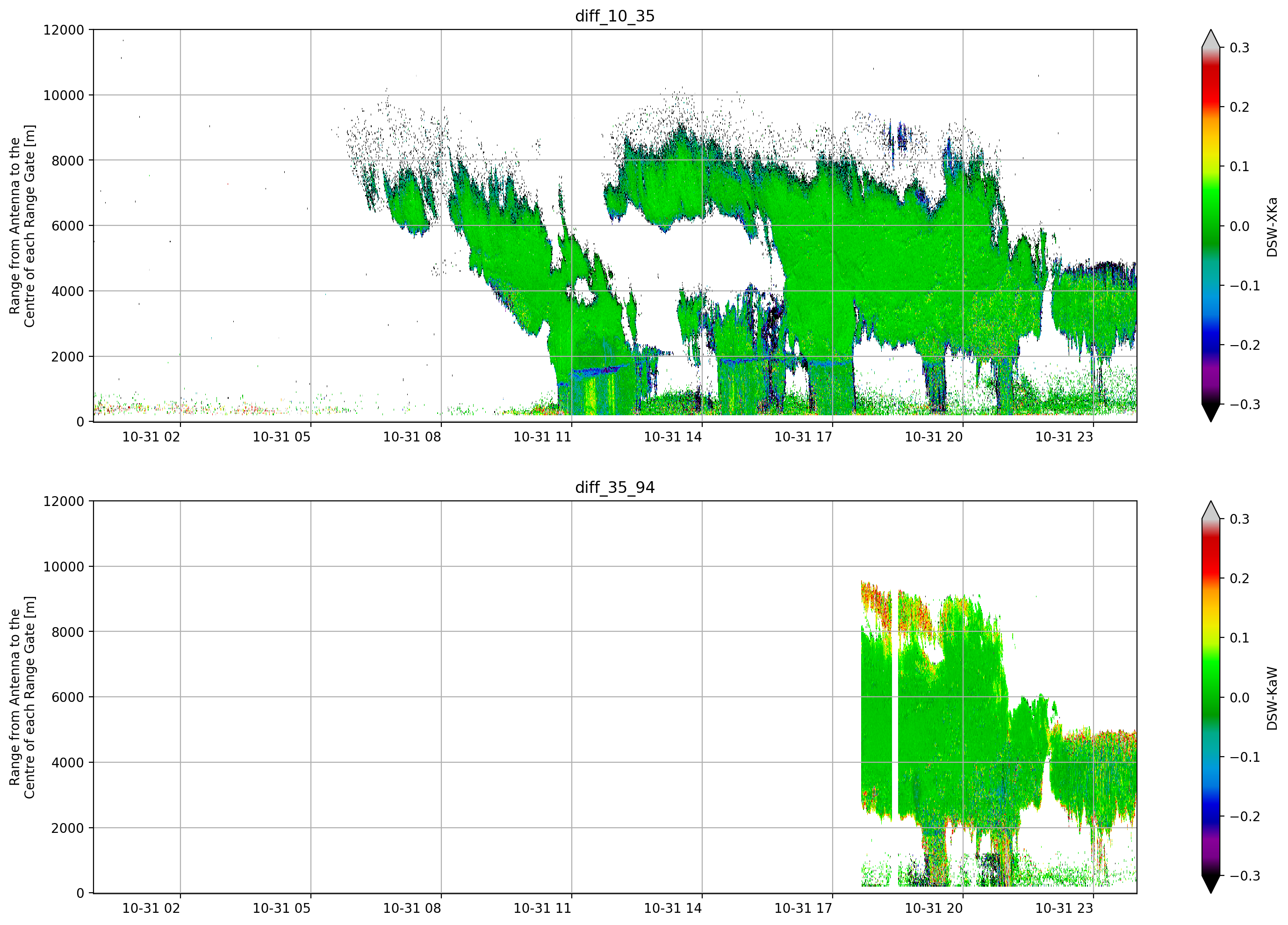Click the '10-31 20' x-tick on top plot
The height and width of the screenshot is (925, 1288).
(934, 437)
